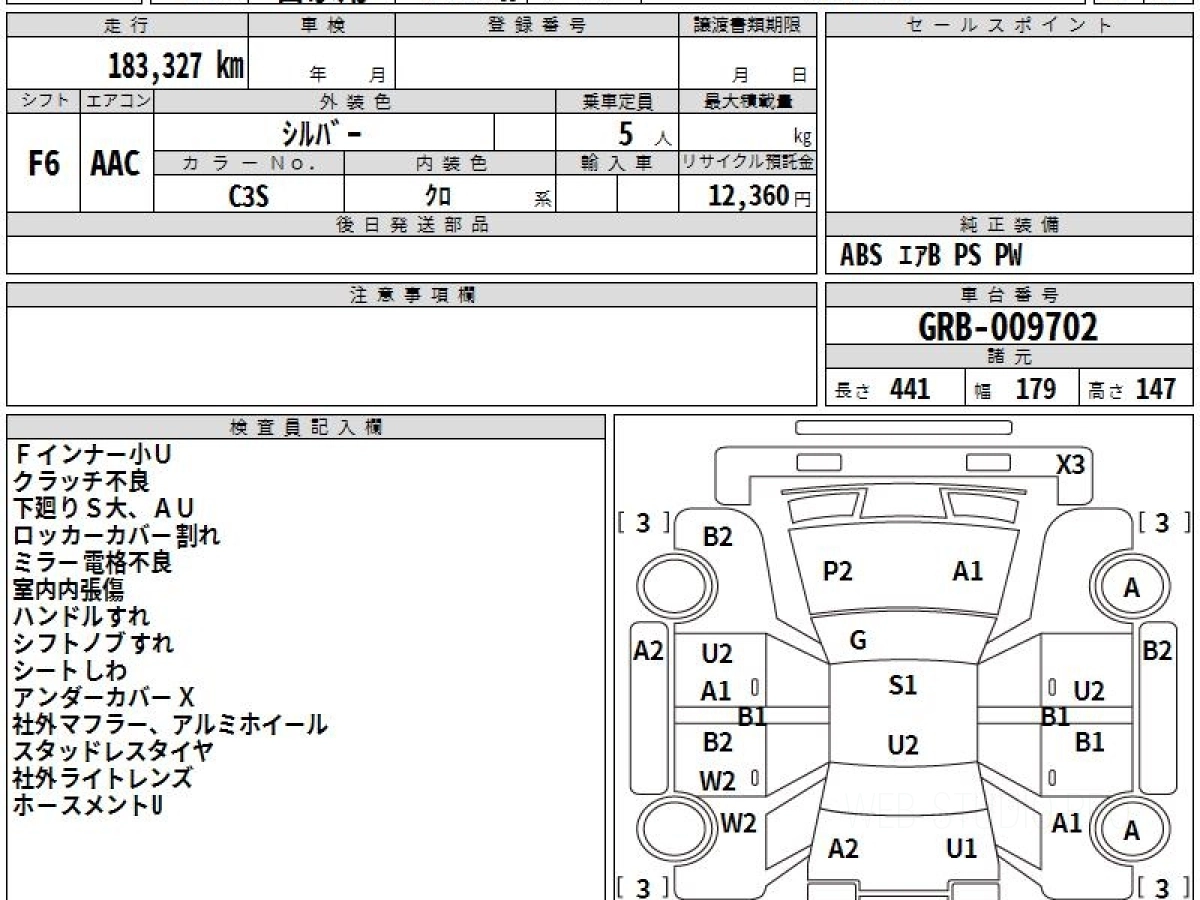This screenshot has height=900, width=1200.
Task: Select the note ホースメントU
Action: pyautogui.click(x=88, y=806)
